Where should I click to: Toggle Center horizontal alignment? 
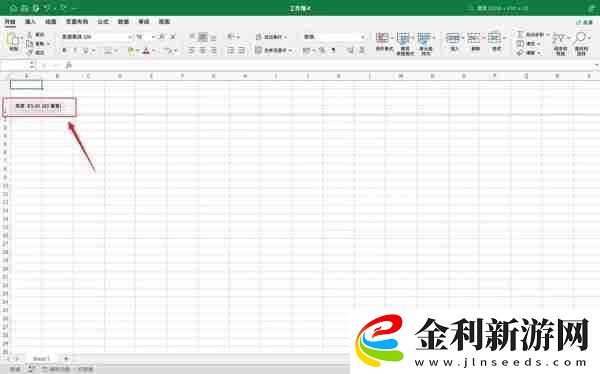pyautogui.click(x=203, y=51)
